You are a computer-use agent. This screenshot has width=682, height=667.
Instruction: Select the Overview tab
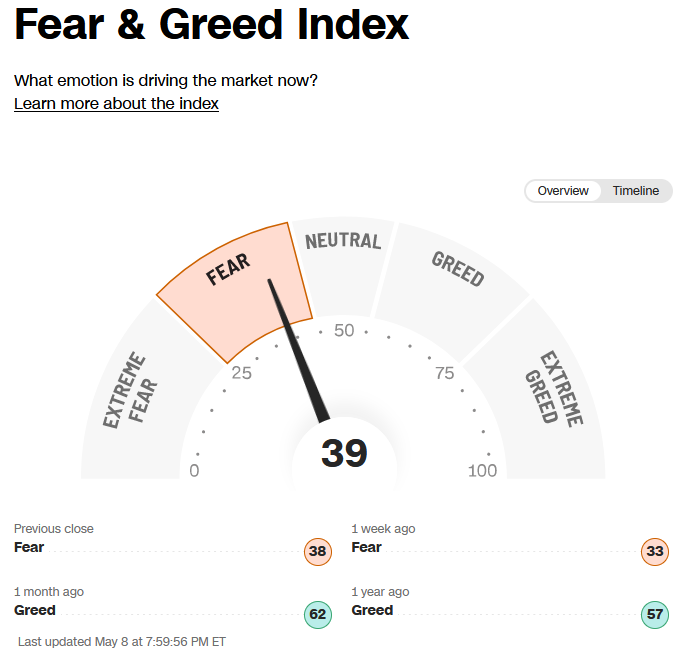click(563, 191)
